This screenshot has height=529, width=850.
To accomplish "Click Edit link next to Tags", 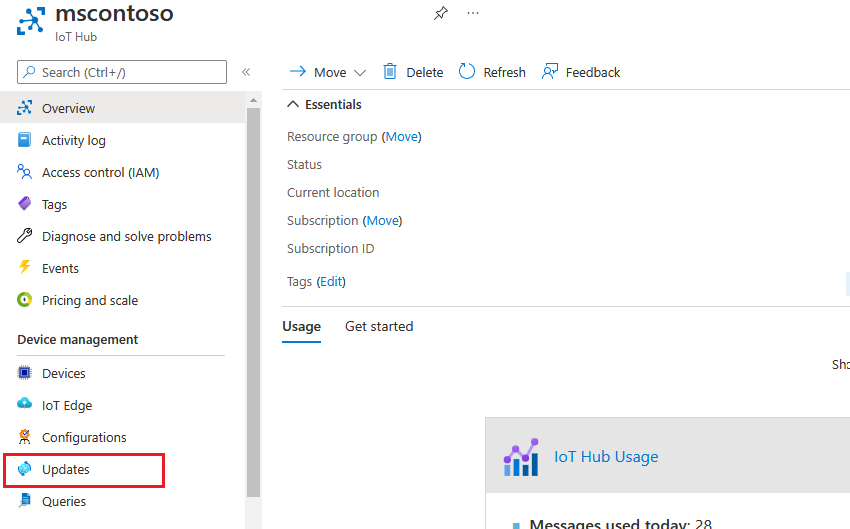I will pos(331,281).
